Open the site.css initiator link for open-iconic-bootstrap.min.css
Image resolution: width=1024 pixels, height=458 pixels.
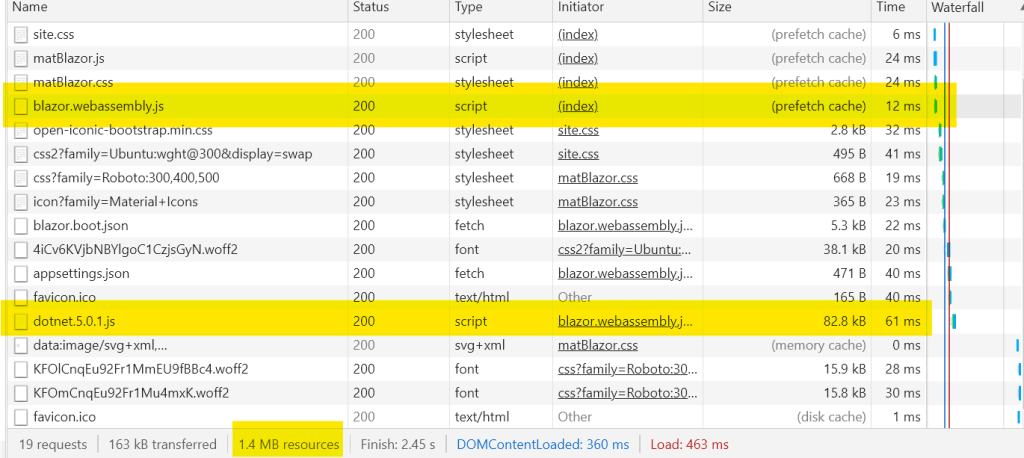click(x=578, y=130)
